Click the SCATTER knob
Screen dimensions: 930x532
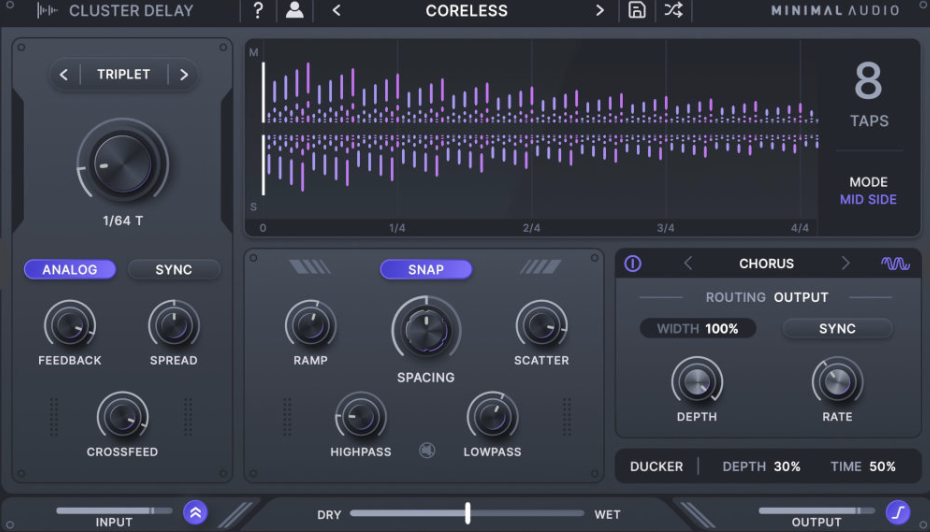point(542,325)
